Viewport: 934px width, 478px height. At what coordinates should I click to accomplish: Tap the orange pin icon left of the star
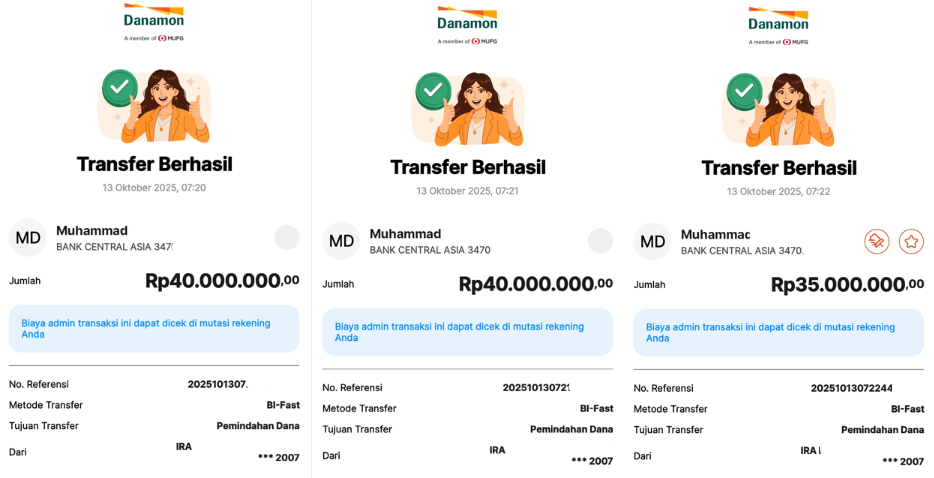[x=877, y=241]
